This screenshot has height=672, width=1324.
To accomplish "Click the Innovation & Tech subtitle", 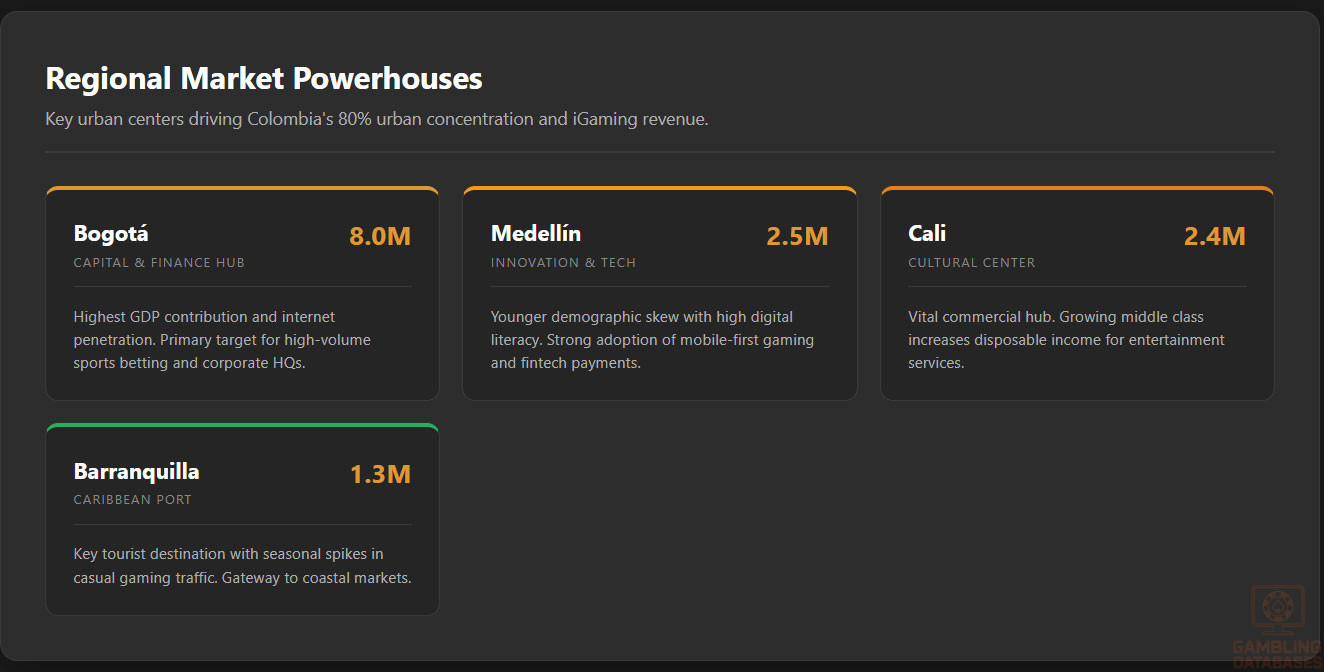I will (563, 263).
